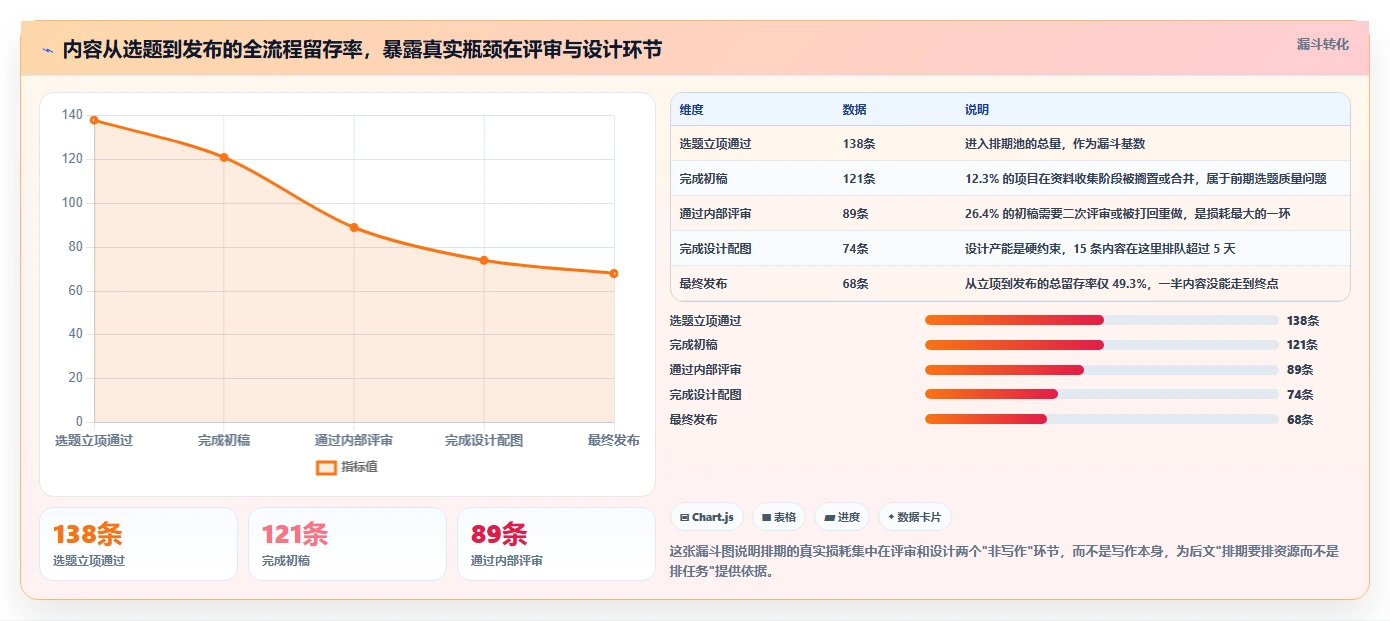This screenshot has width=1390, height=621.
Task: Click x-axis label 最终发布 under chart
Action: [613, 440]
